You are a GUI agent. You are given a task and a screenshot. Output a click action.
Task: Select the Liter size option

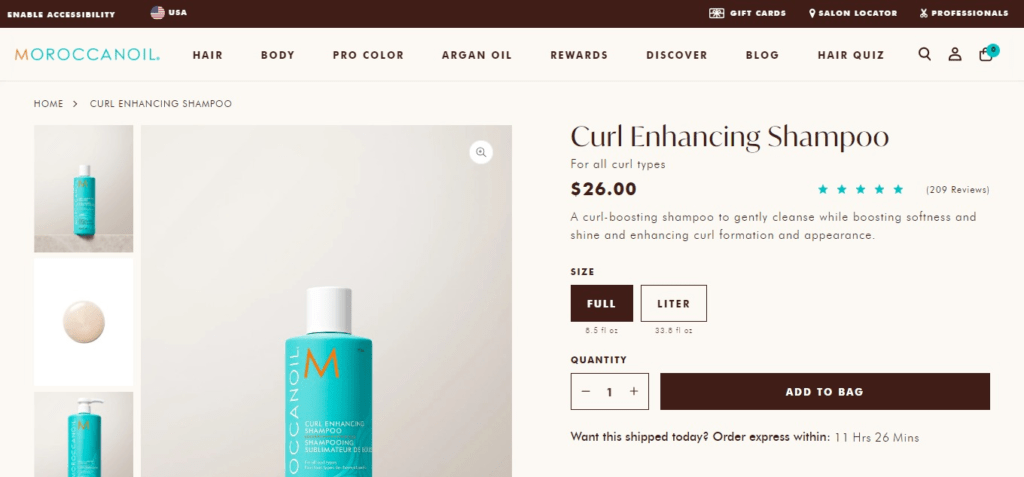click(673, 303)
